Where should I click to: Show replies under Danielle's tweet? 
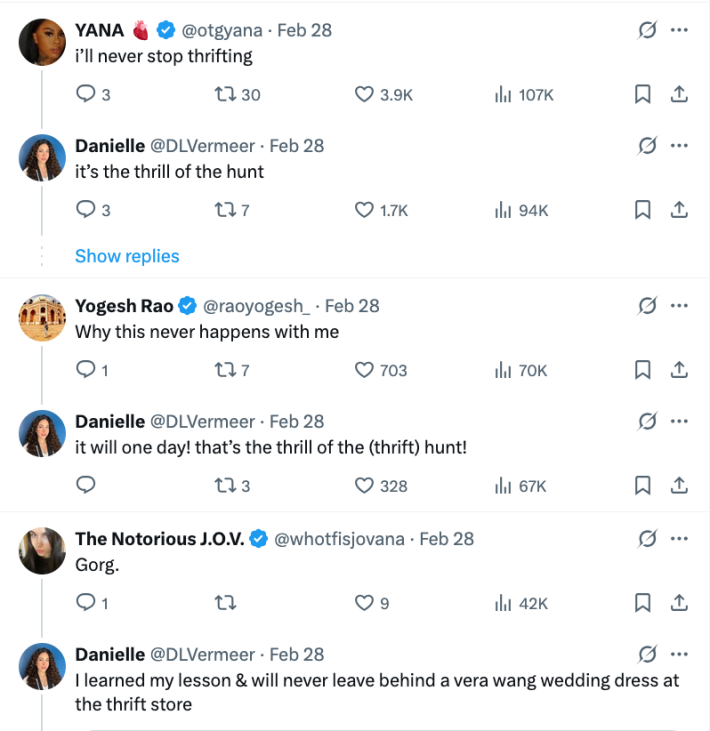coord(127,256)
